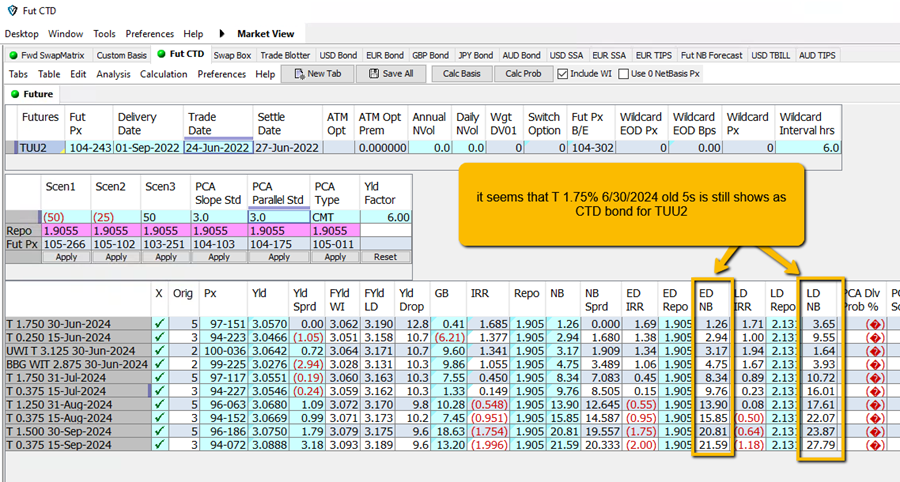Toggle the X checkmark for T 1.750 30-Jun-2024

(159, 324)
